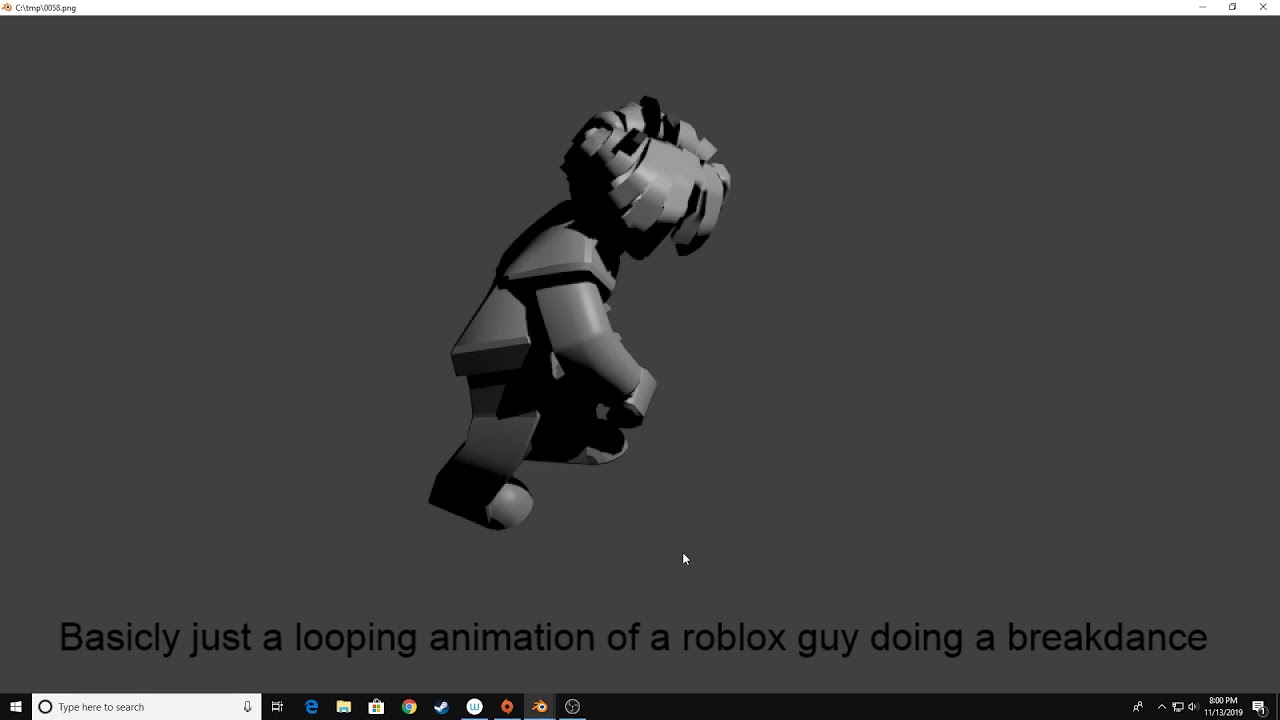Open the OBS Studio taskbar icon
Viewport: 1280px width, 720px height.
coord(572,707)
